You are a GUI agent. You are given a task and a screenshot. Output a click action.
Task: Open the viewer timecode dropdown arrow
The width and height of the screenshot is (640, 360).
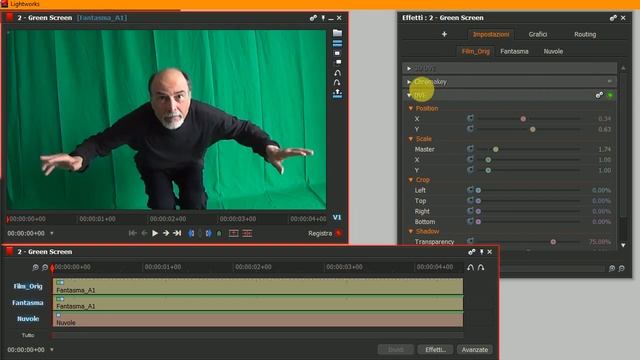[52, 233]
